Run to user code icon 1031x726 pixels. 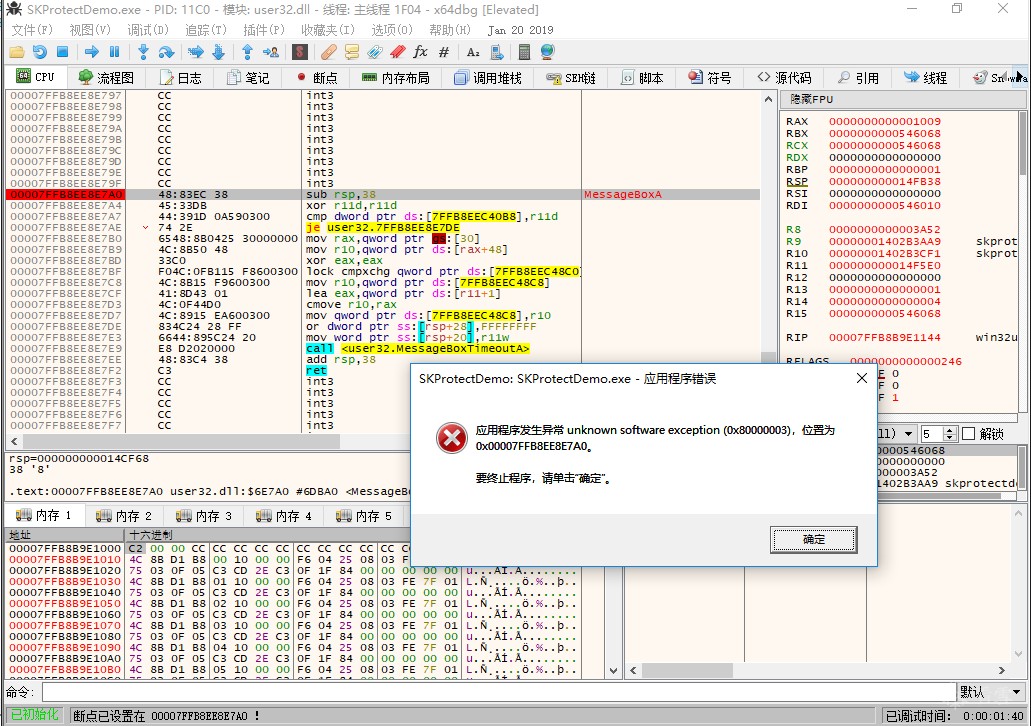click(270, 52)
